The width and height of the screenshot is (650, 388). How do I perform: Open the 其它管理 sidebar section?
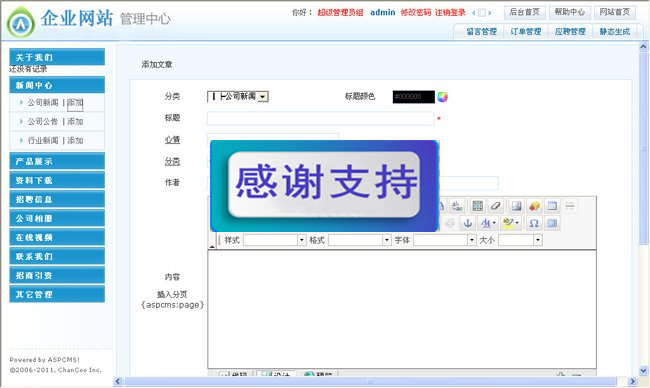(x=57, y=294)
